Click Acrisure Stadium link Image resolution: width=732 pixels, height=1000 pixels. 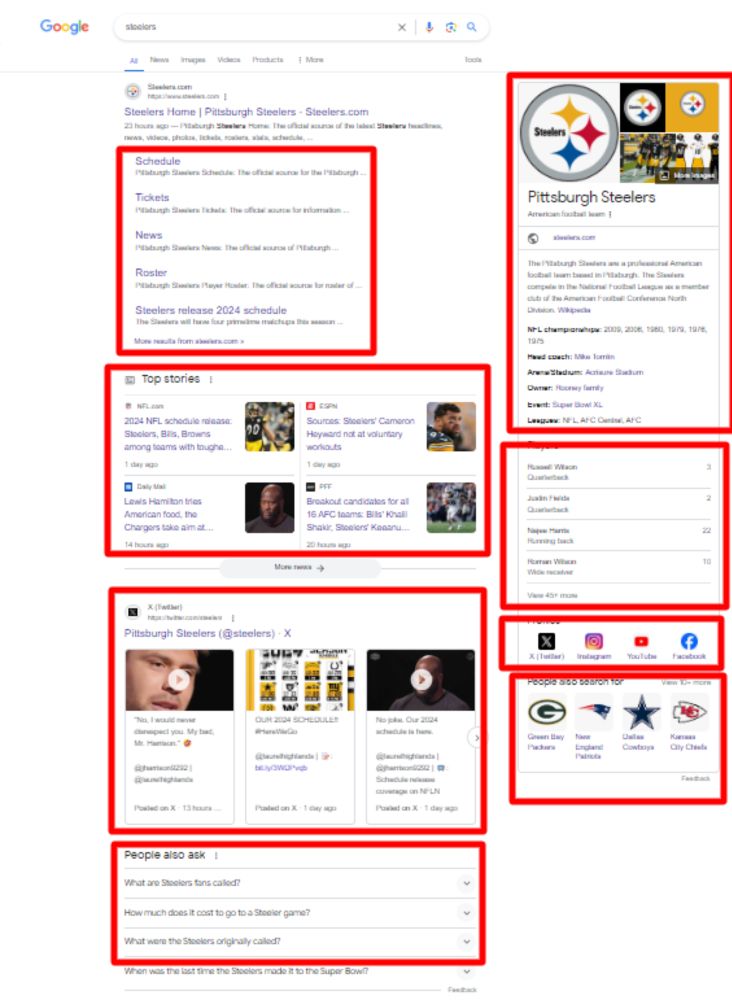614,372
